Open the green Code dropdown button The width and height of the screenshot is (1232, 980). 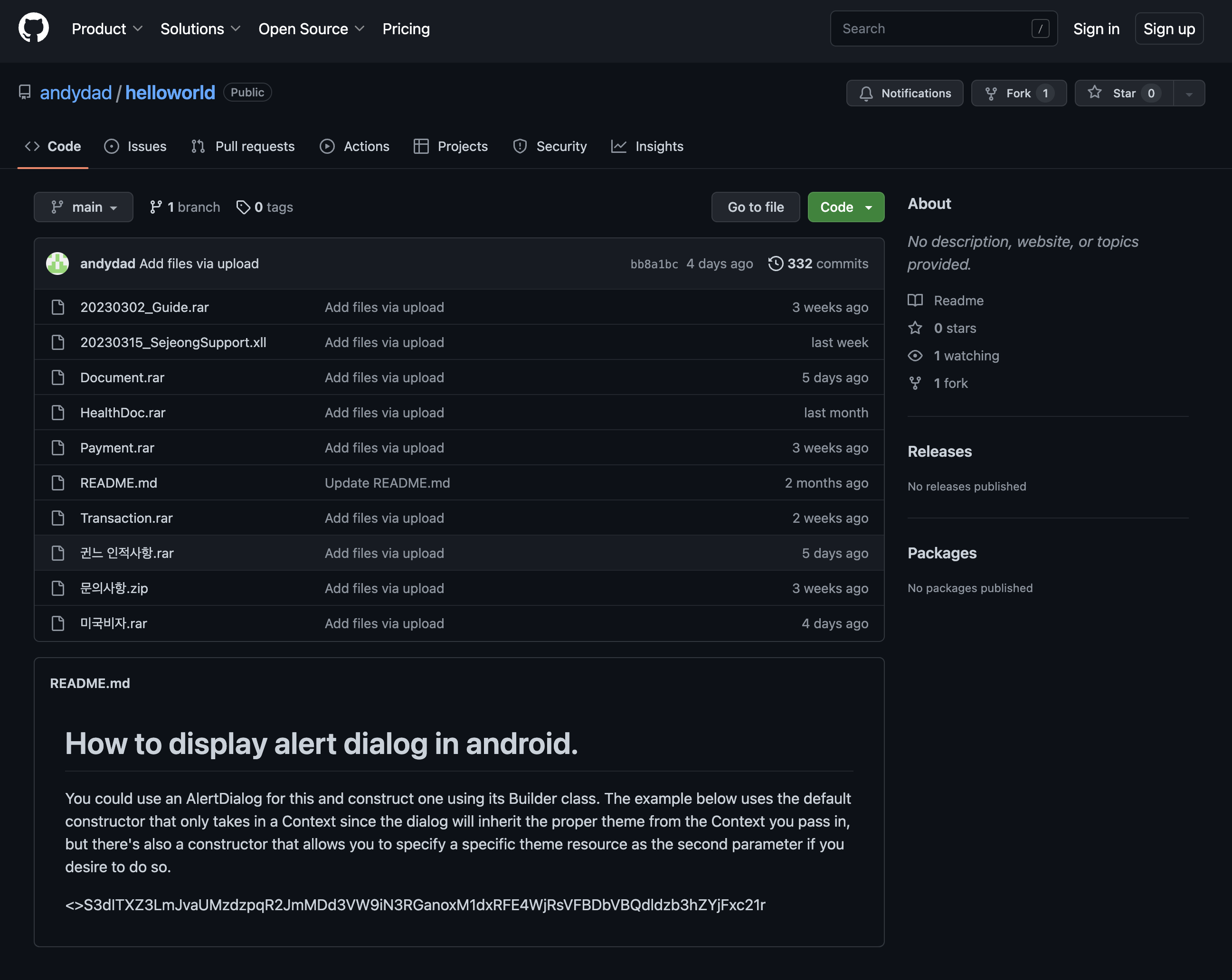click(x=846, y=207)
